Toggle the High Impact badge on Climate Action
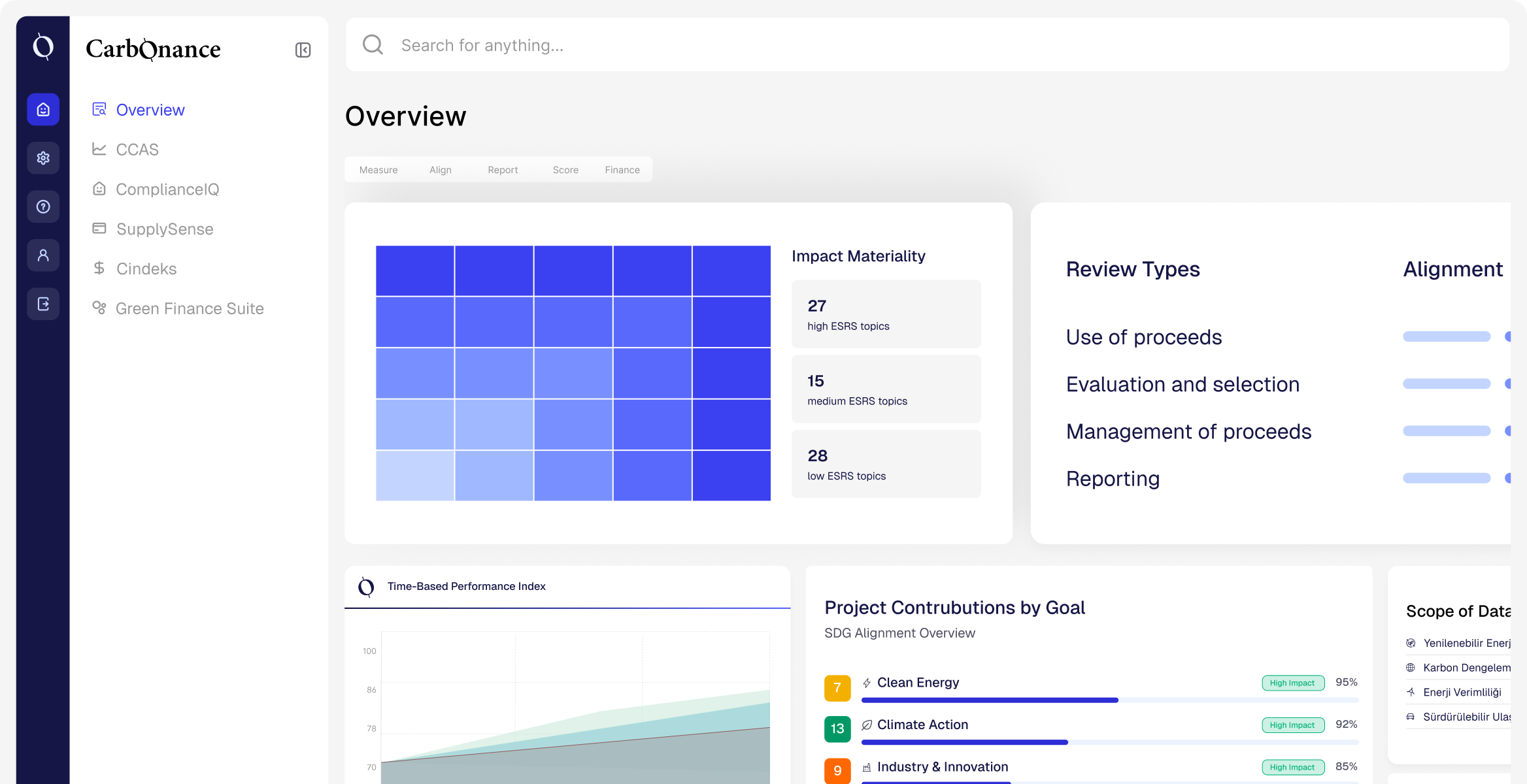Viewport: 1527px width, 784px height. click(1293, 725)
